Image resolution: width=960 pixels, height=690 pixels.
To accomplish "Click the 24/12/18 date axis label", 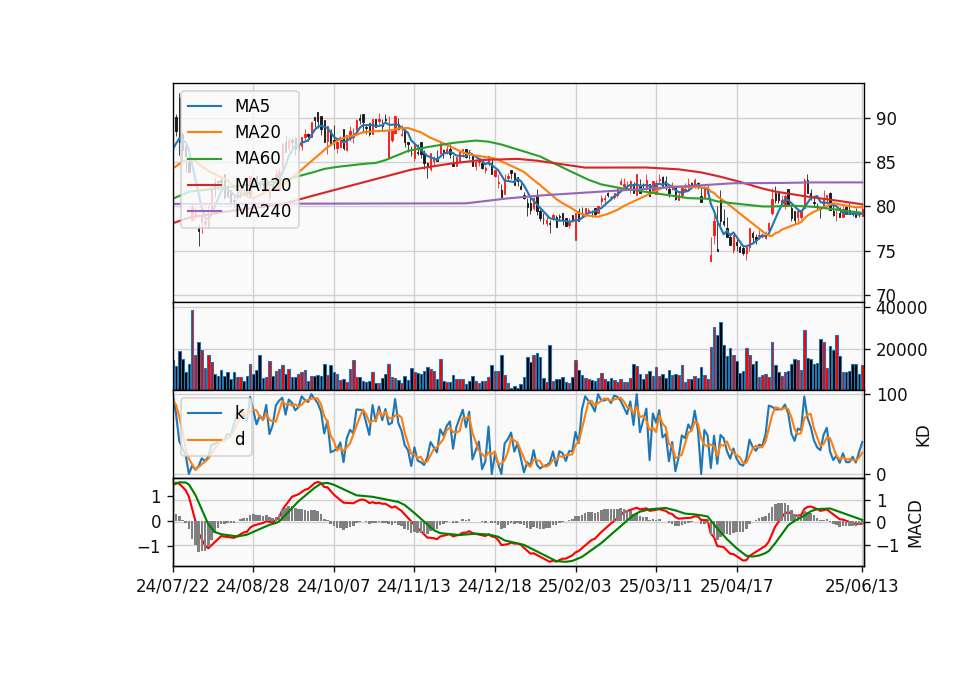I will click(x=495, y=586).
